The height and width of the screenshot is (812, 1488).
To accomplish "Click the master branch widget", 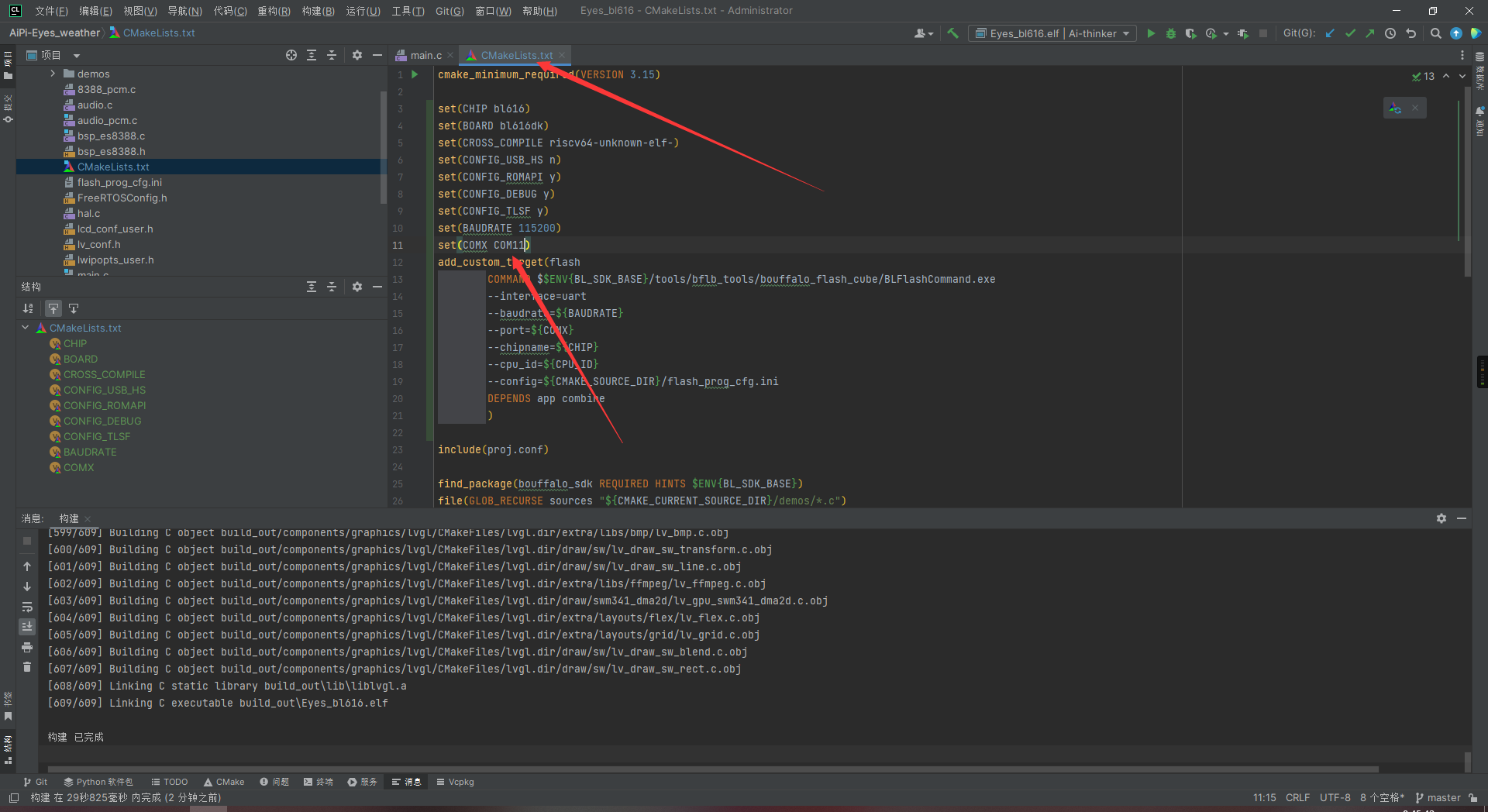I will click(x=1438, y=797).
